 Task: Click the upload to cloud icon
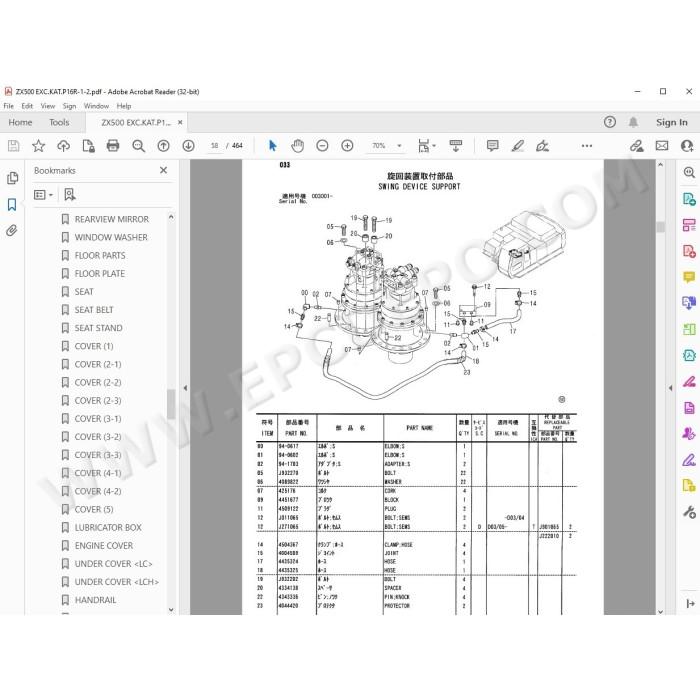(x=63, y=146)
